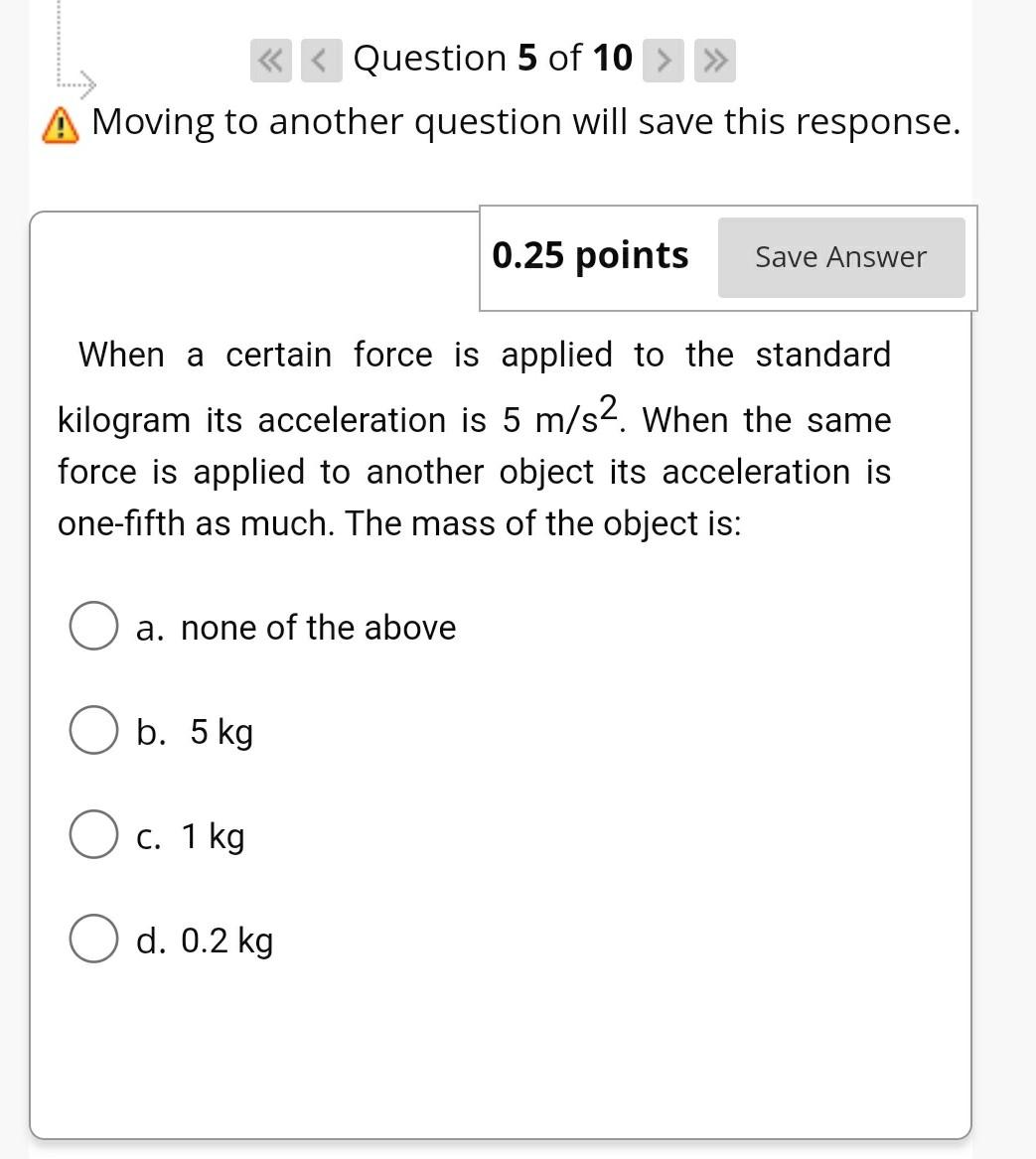Click the question text about the standard kilogram
This screenshot has width=1036, height=1159.
pyautogui.click(x=475, y=437)
